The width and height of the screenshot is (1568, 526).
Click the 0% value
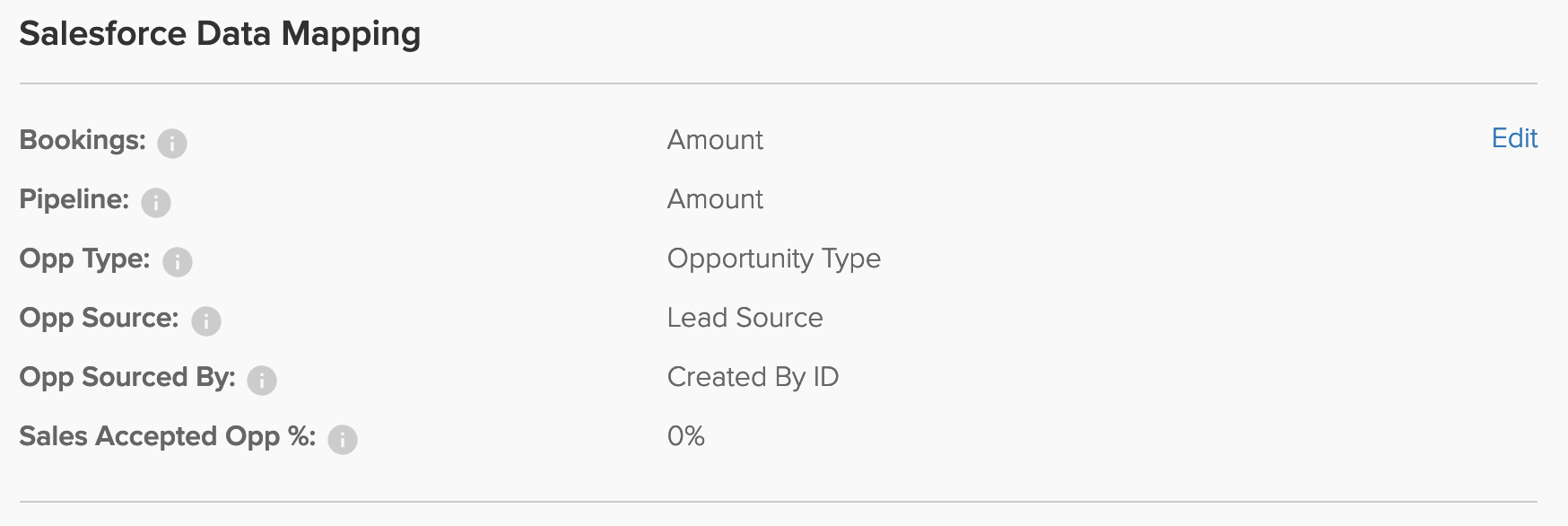686,436
